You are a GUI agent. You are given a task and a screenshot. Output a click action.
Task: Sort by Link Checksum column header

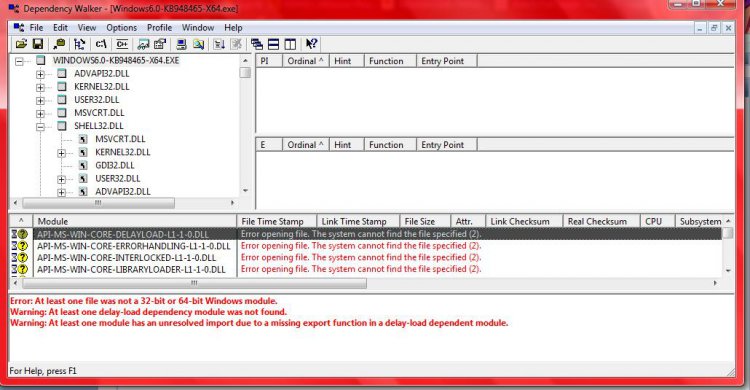524,221
